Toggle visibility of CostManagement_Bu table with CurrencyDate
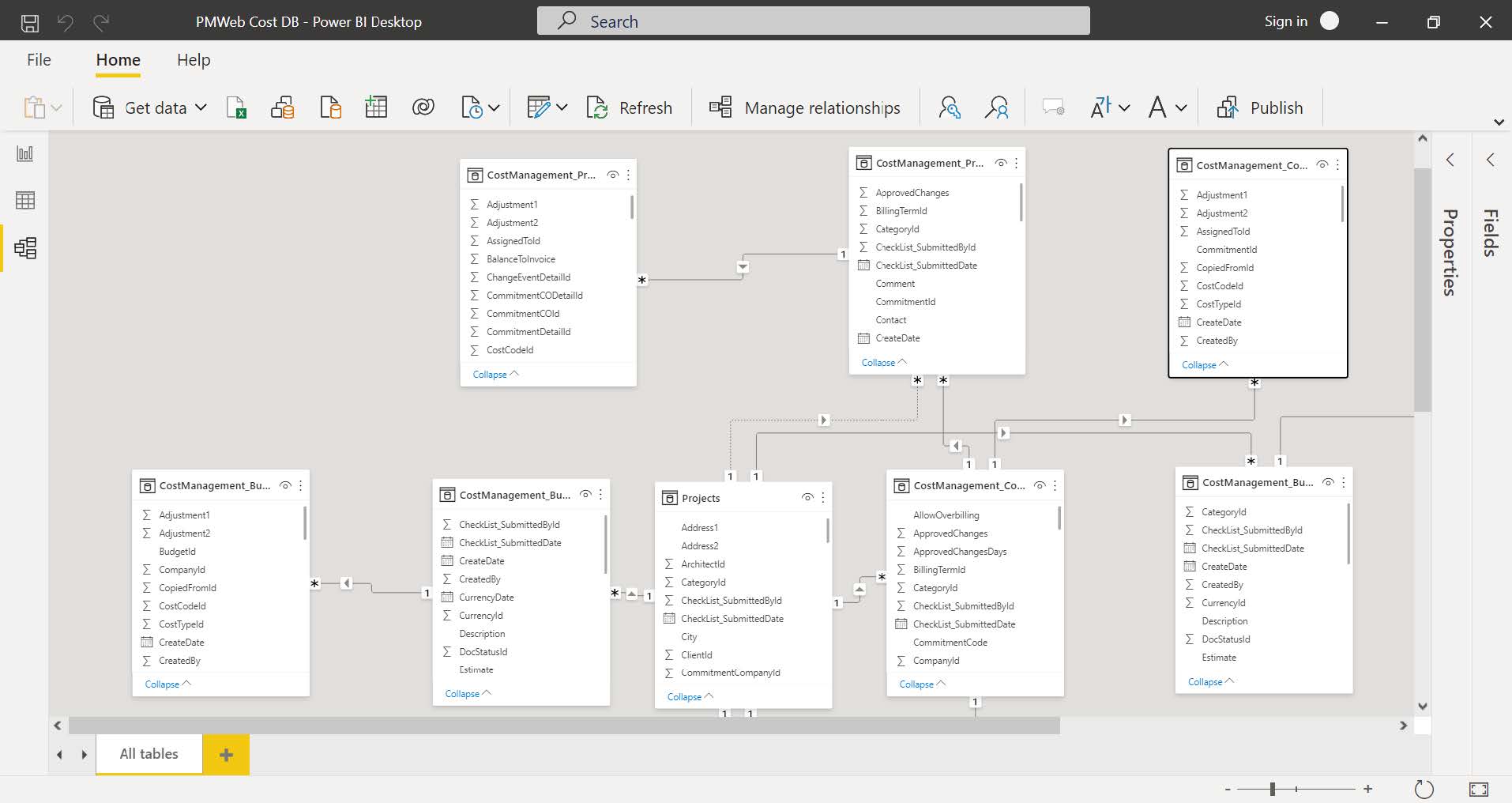Screen dimensions: 1512x803 point(585,495)
